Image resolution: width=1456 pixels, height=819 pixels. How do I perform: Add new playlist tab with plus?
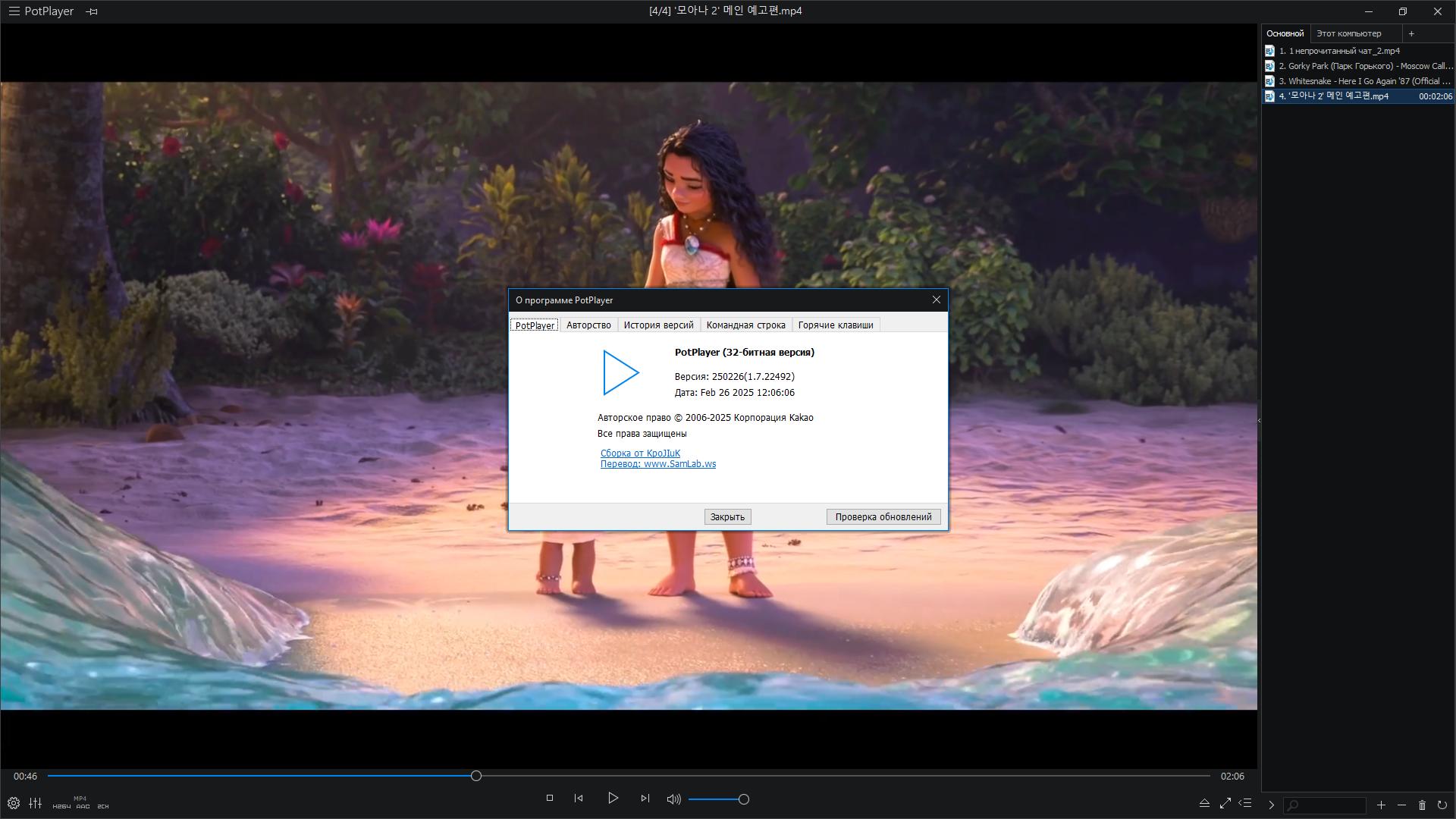(1411, 33)
